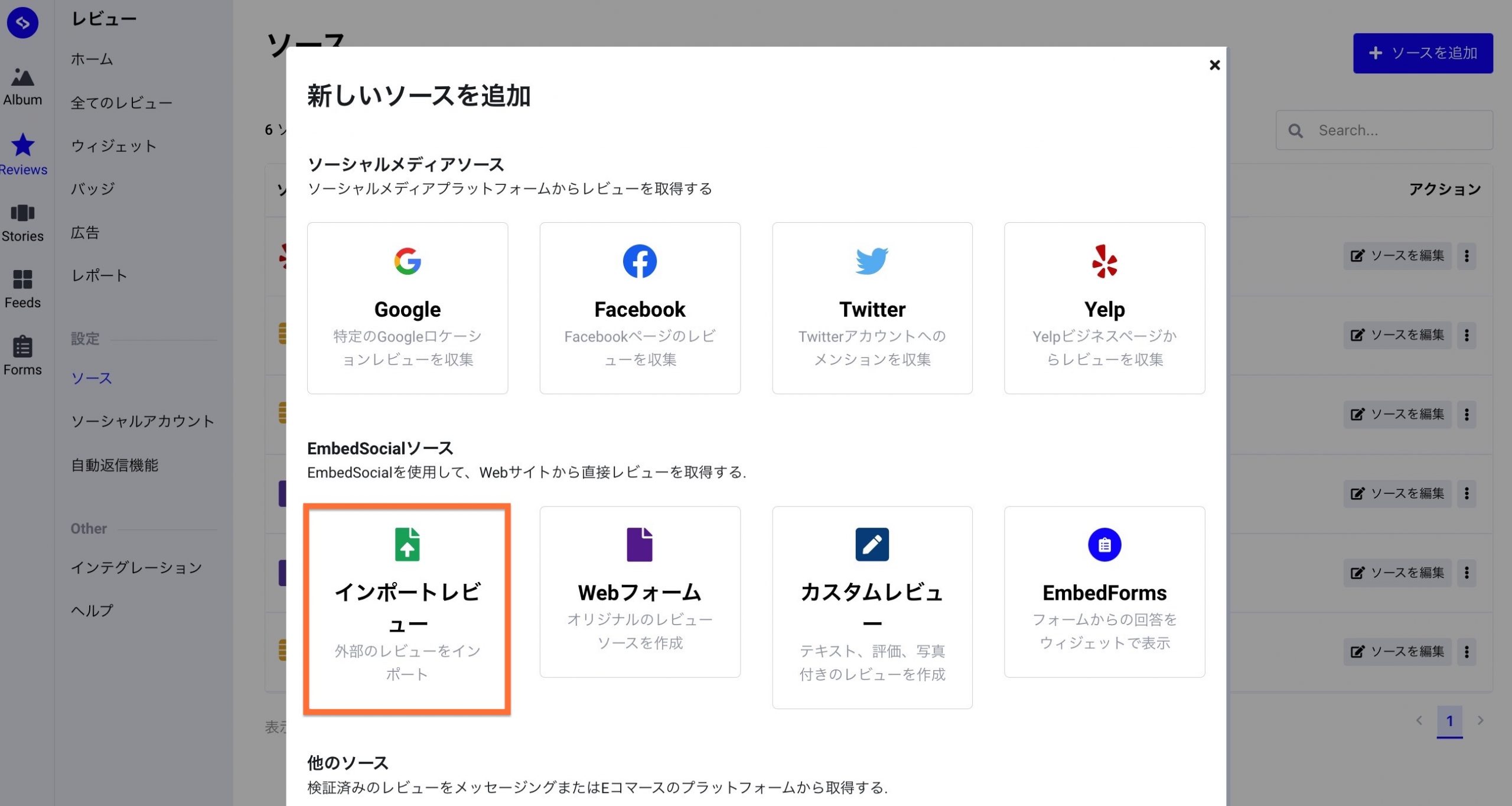Choose the Facebook source card

click(x=640, y=308)
